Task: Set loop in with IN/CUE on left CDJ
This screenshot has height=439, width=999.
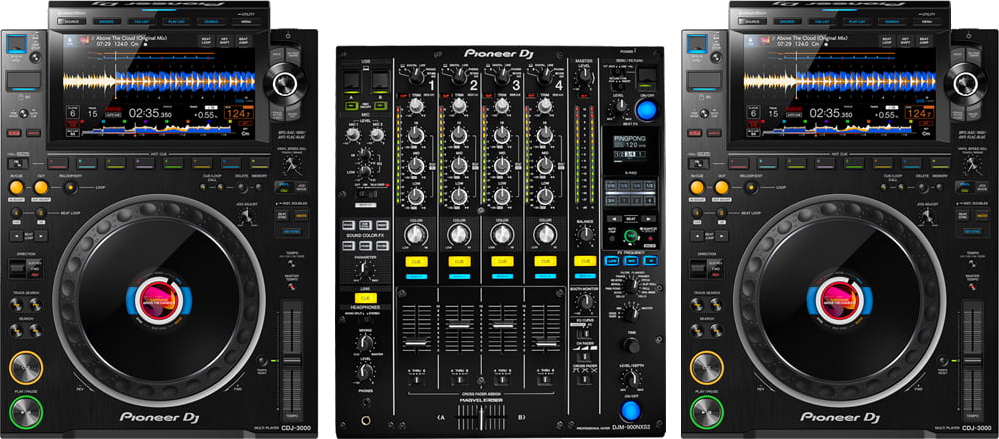Action: point(16,187)
